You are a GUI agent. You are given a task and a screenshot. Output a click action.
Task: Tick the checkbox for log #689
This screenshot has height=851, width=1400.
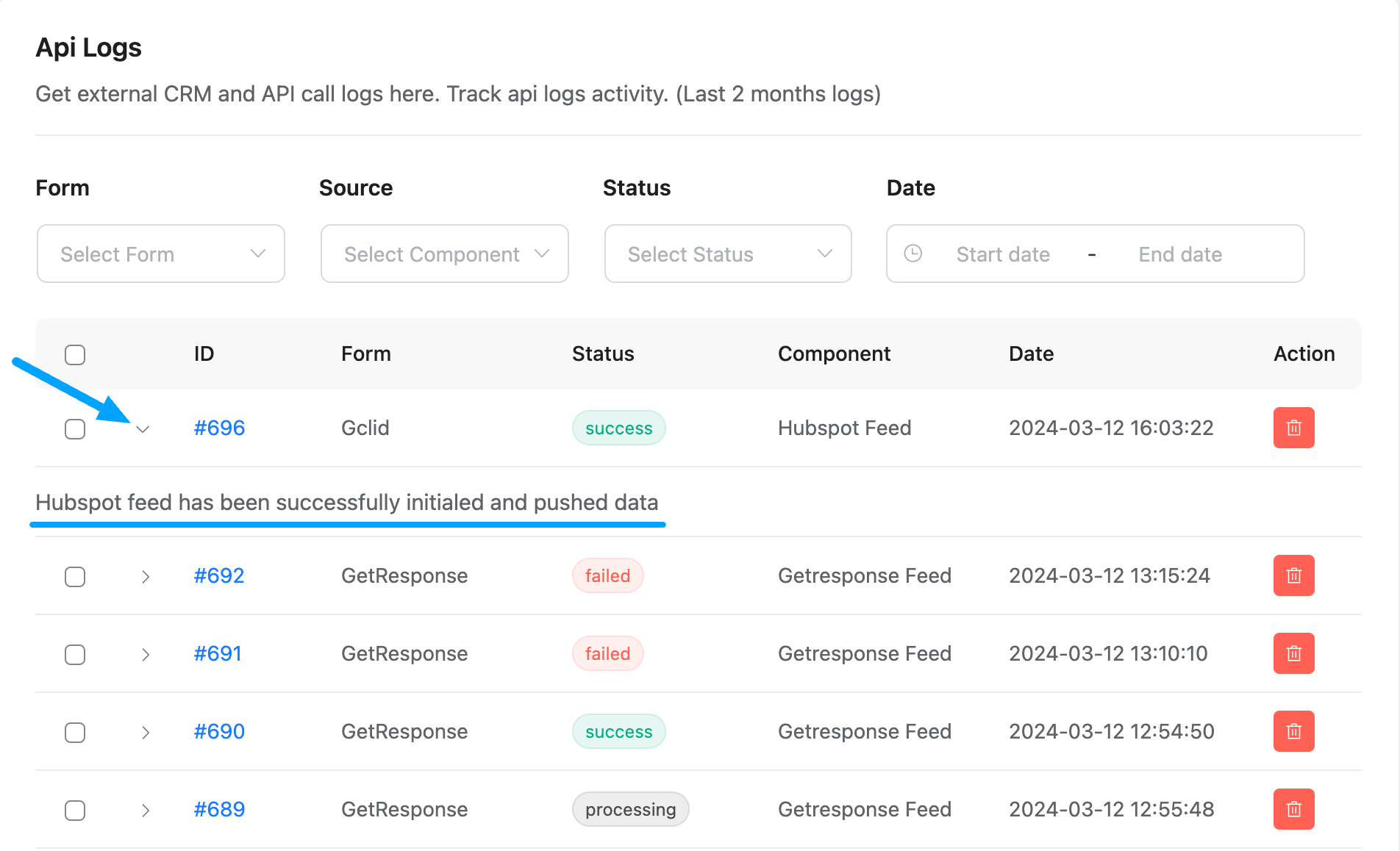pos(75,811)
